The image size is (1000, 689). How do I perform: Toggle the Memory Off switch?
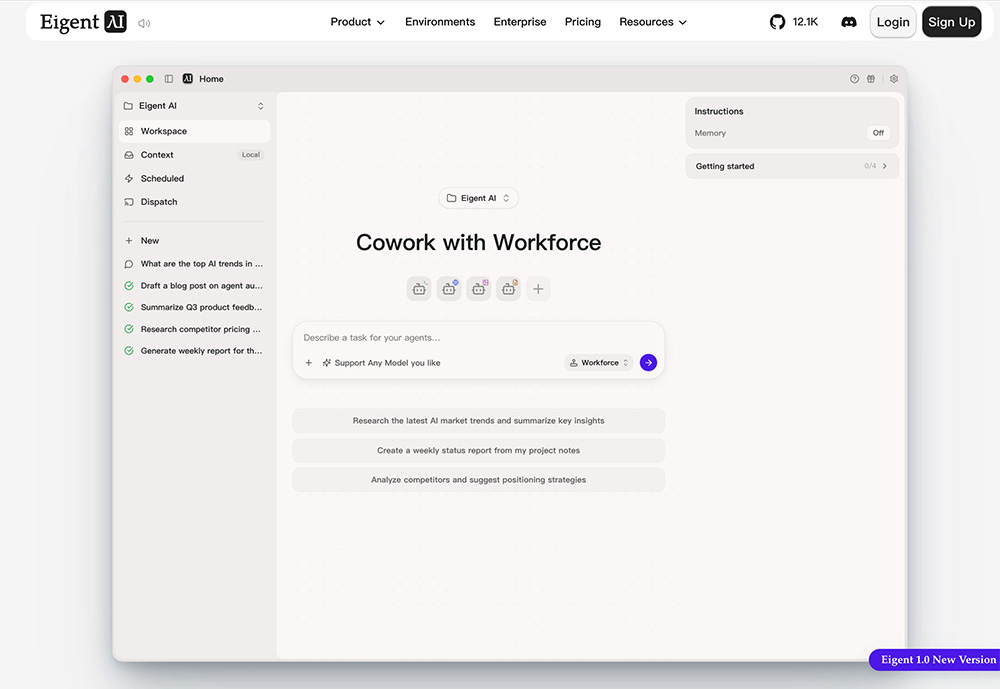(x=878, y=133)
